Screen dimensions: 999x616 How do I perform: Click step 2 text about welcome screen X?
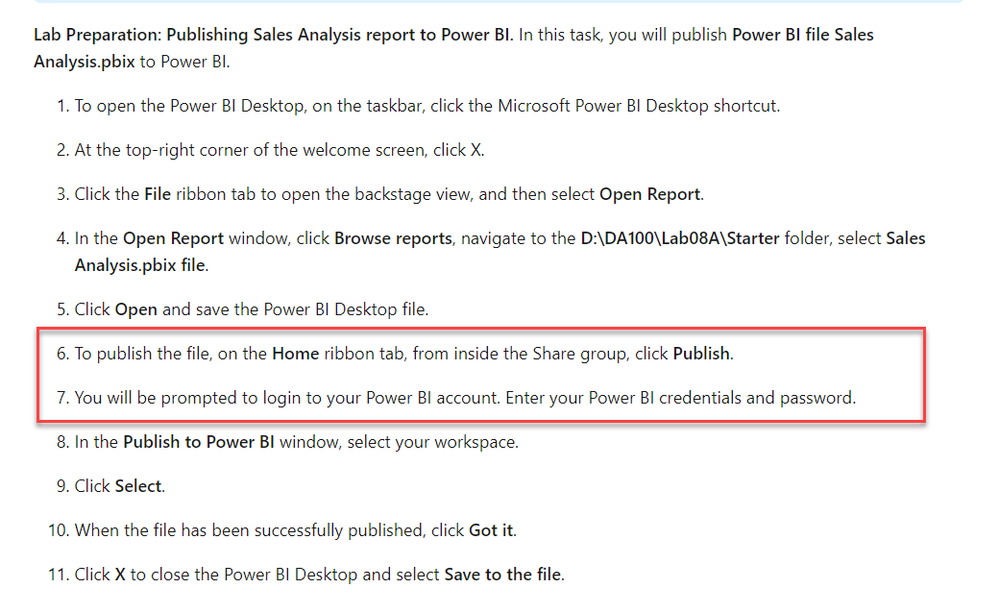[x=279, y=150]
